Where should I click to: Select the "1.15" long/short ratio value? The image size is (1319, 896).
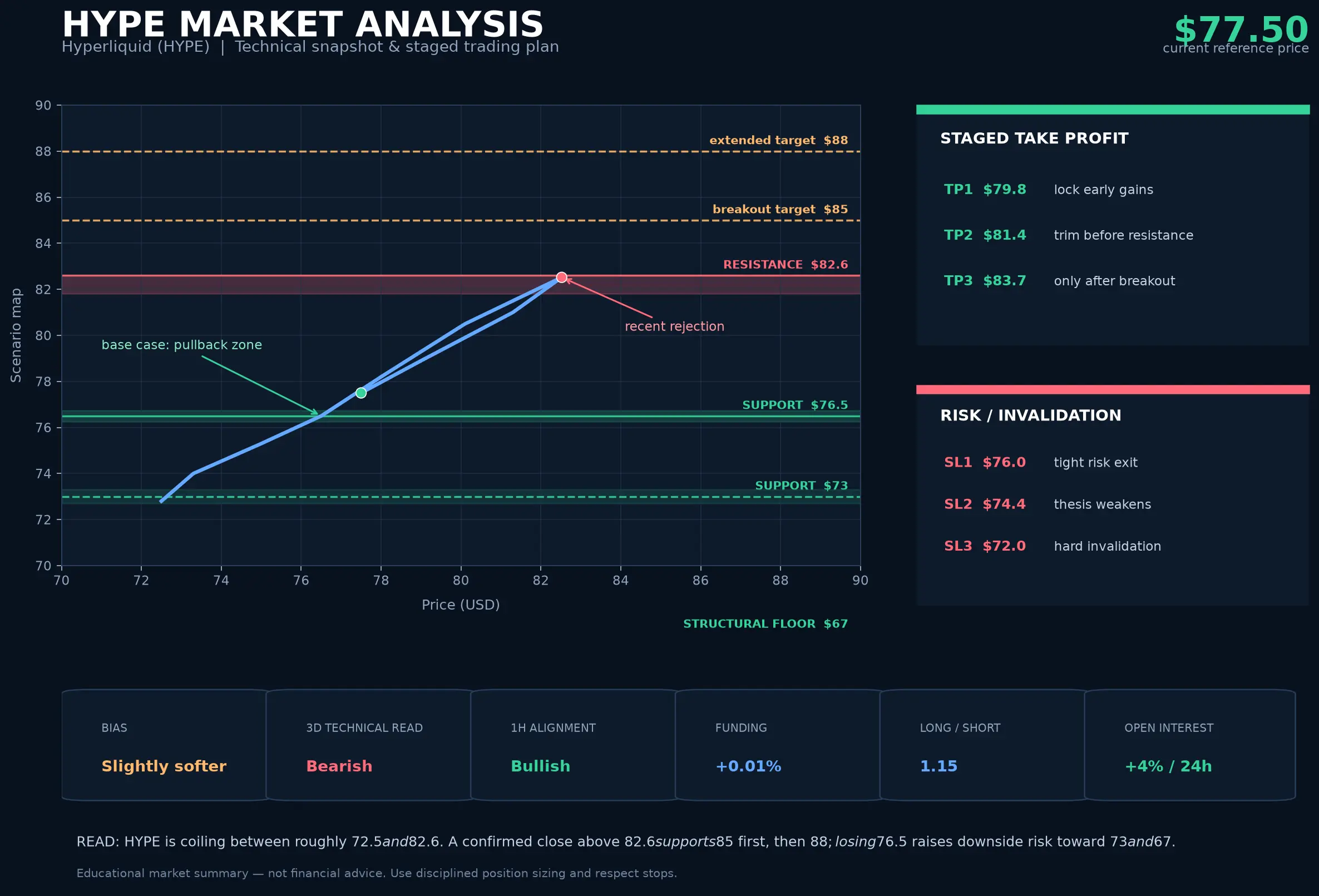pos(938,766)
